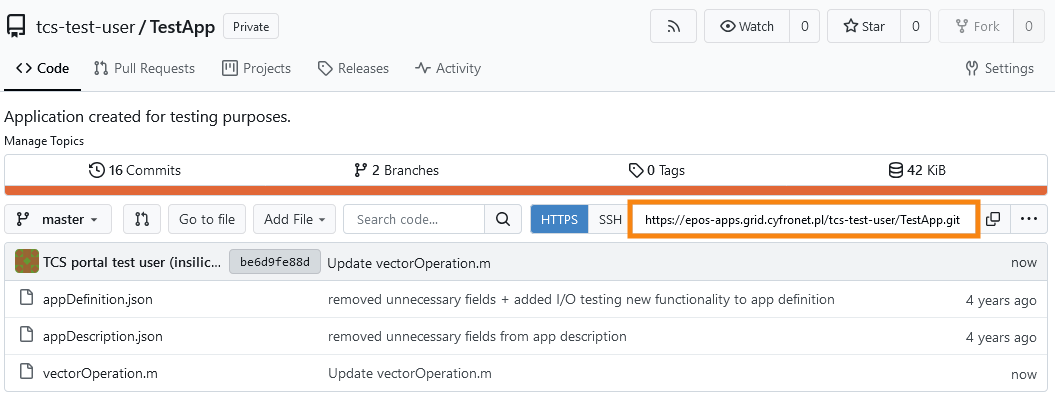Open vectorOperation.m file
This screenshot has width=1055, height=403.
(x=100, y=373)
